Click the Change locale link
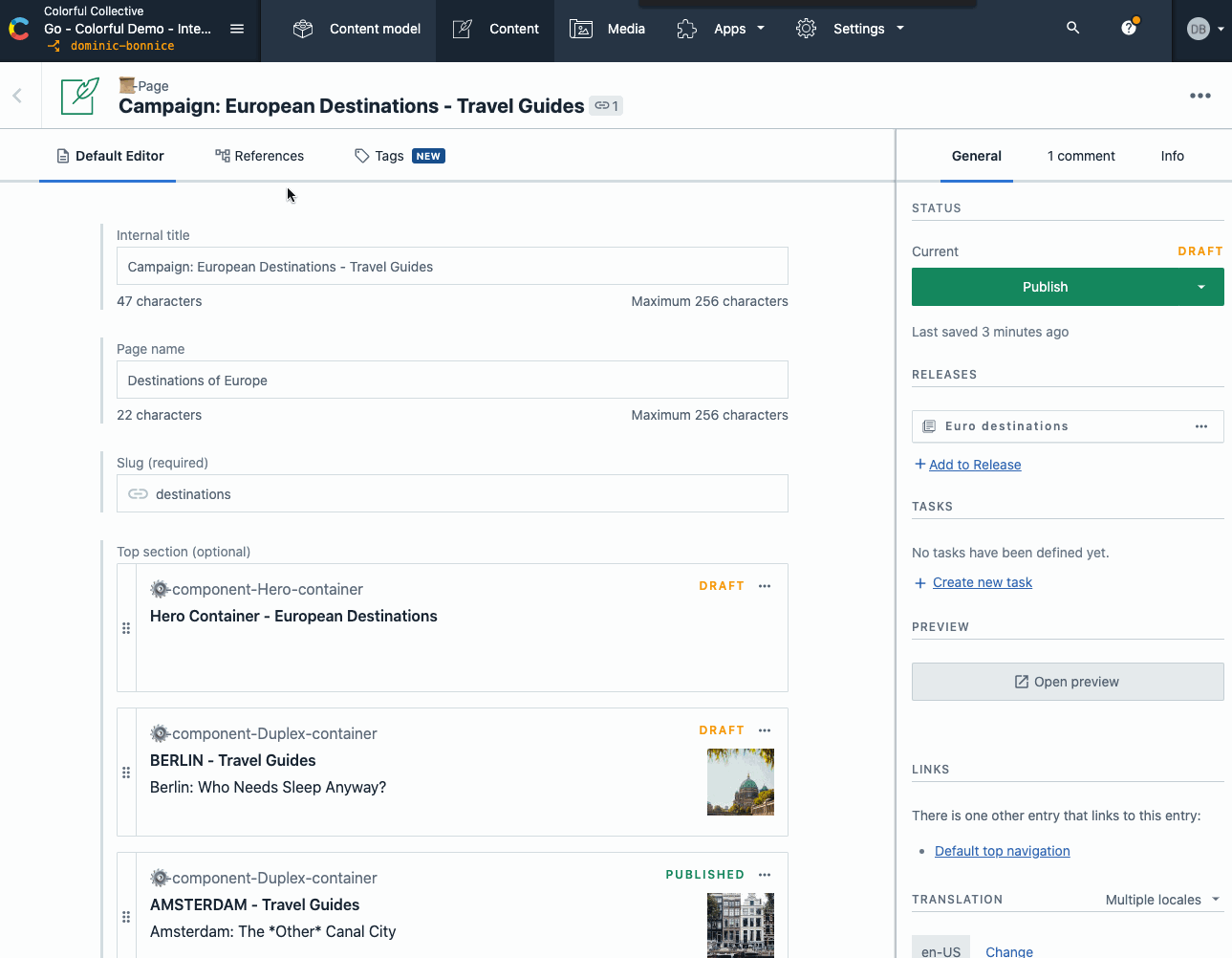This screenshot has width=1232, height=958. [x=1009, y=951]
